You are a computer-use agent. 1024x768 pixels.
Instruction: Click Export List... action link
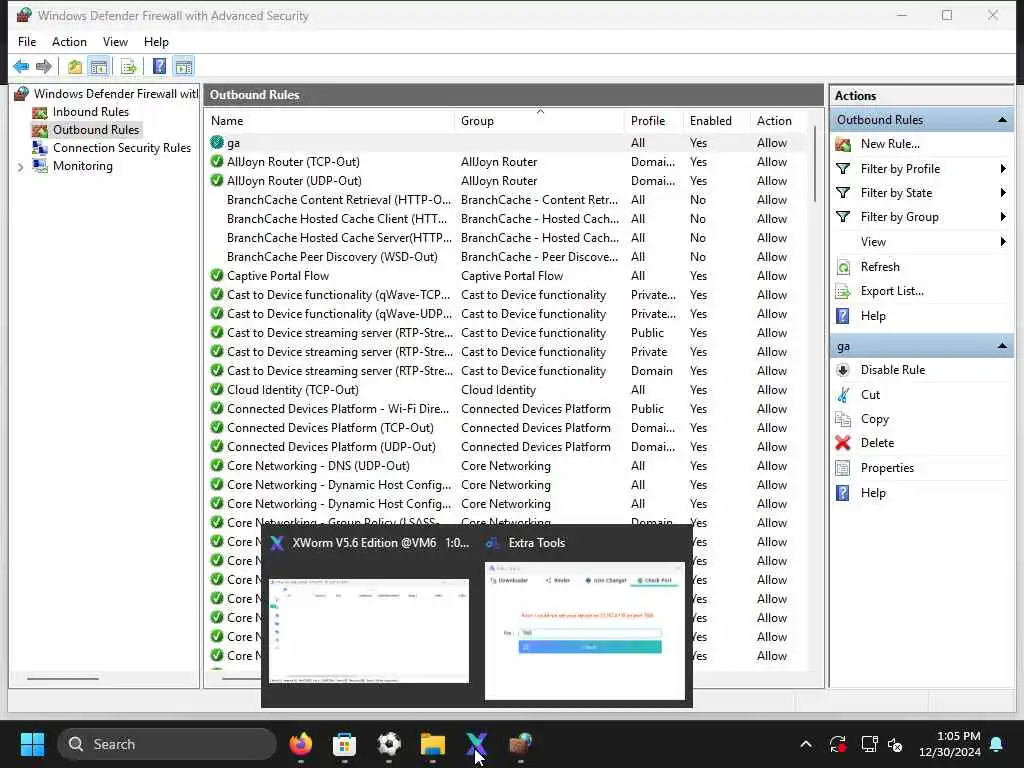[892, 291]
